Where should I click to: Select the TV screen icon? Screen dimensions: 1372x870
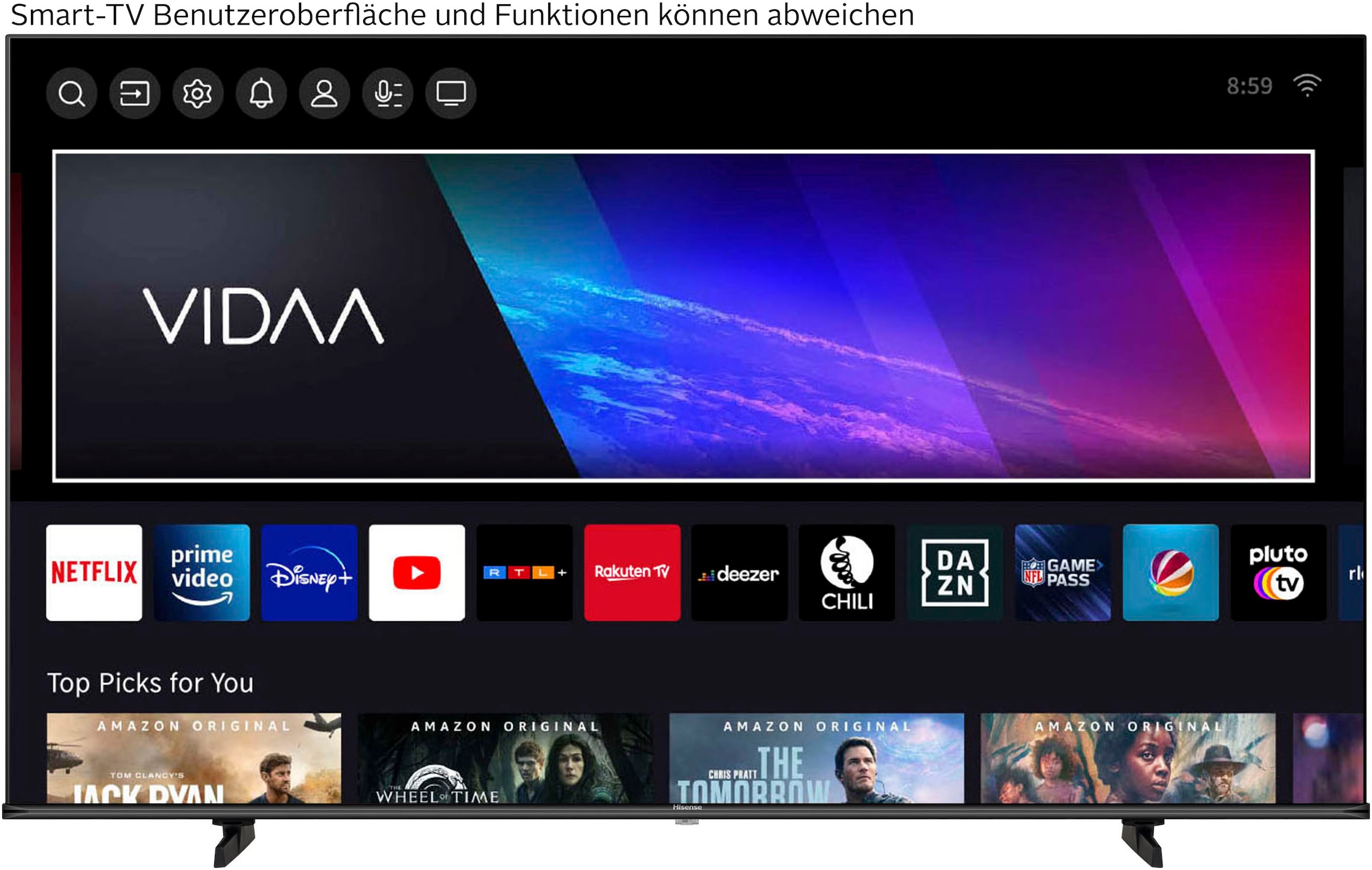(x=451, y=93)
